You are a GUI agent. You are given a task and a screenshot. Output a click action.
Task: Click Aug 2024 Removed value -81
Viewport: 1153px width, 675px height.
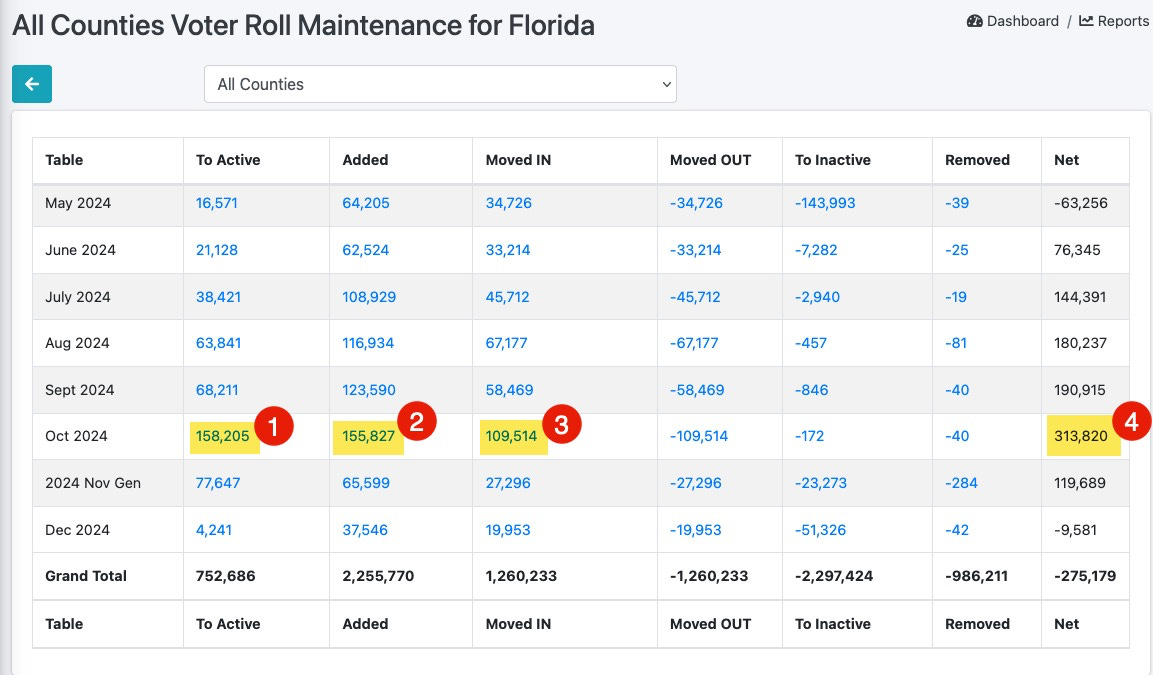pyautogui.click(x=956, y=343)
